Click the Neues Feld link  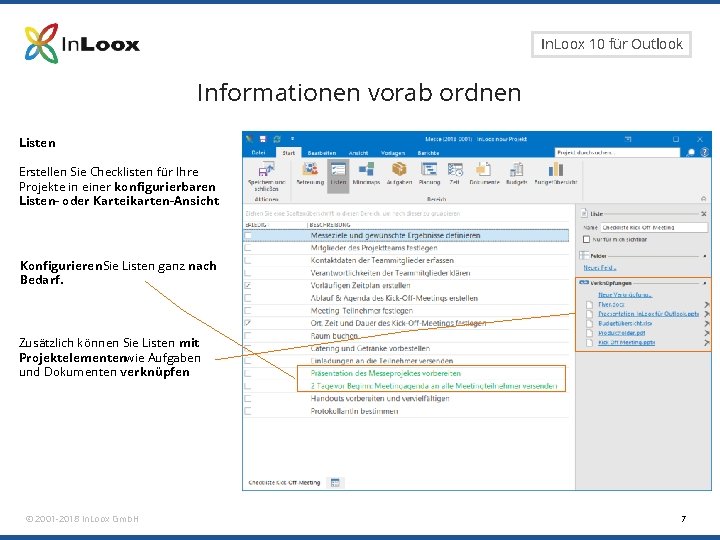600,267
